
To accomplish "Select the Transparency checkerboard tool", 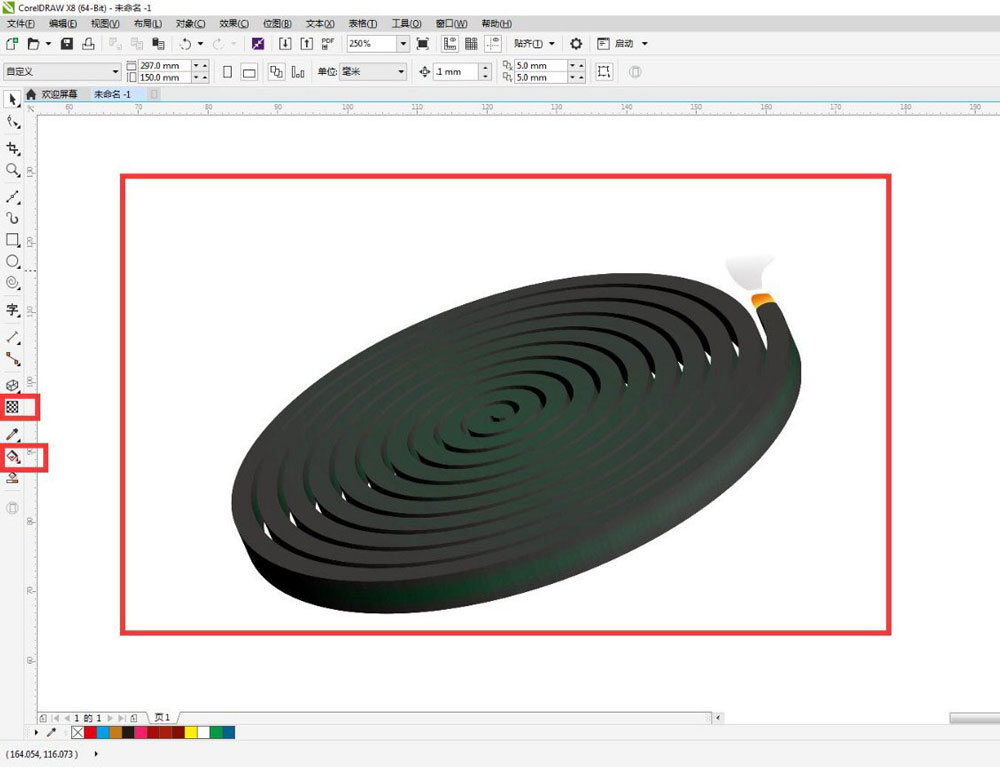I will pyautogui.click(x=13, y=407).
